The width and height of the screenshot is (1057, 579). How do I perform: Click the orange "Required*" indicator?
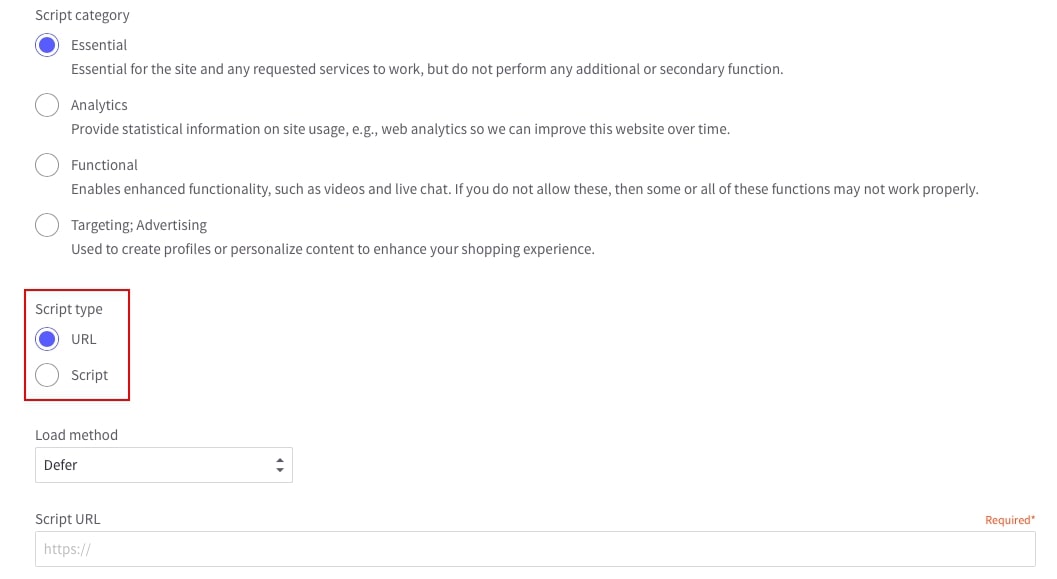(1010, 520)
